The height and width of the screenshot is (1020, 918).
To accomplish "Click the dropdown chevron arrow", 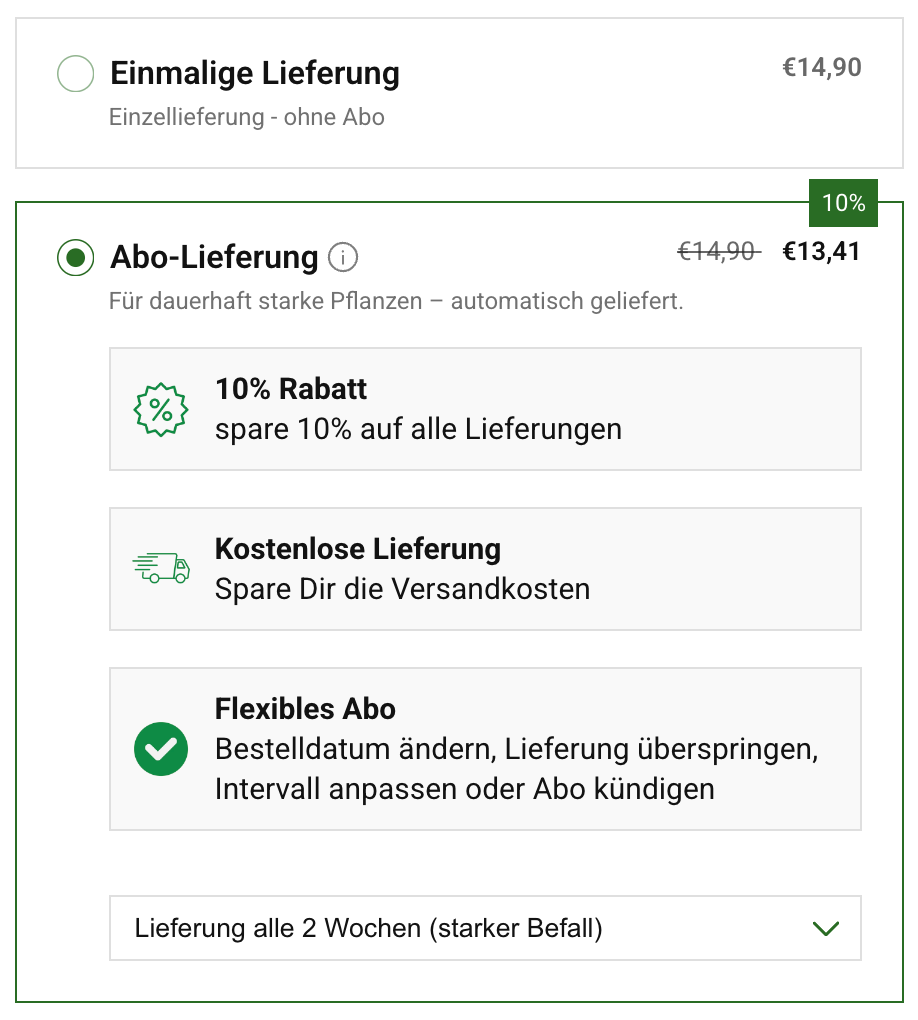I will 826,928.
